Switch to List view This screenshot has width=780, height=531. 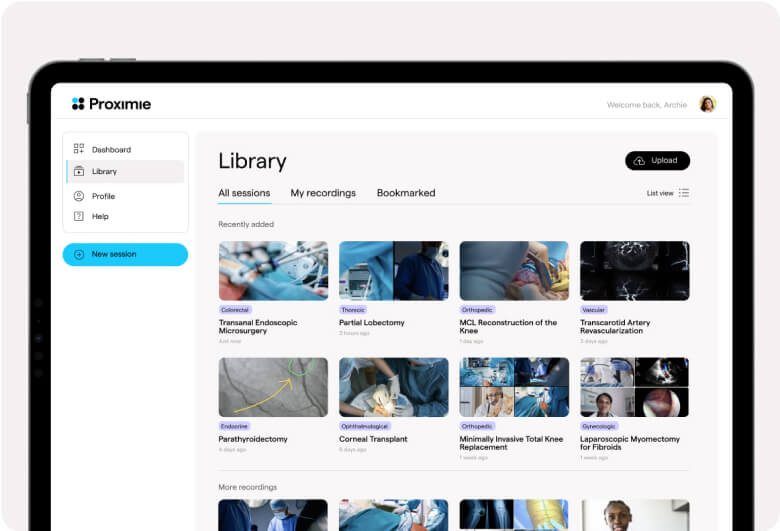click(x=668, y=193)
